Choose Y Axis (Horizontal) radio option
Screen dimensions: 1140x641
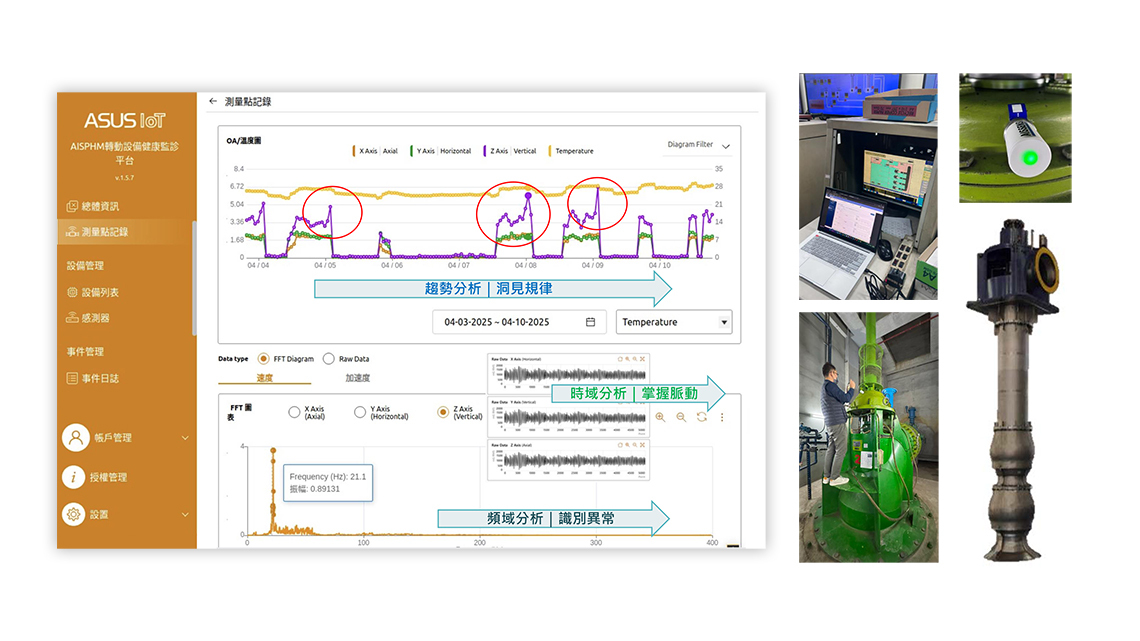[360, 412]
